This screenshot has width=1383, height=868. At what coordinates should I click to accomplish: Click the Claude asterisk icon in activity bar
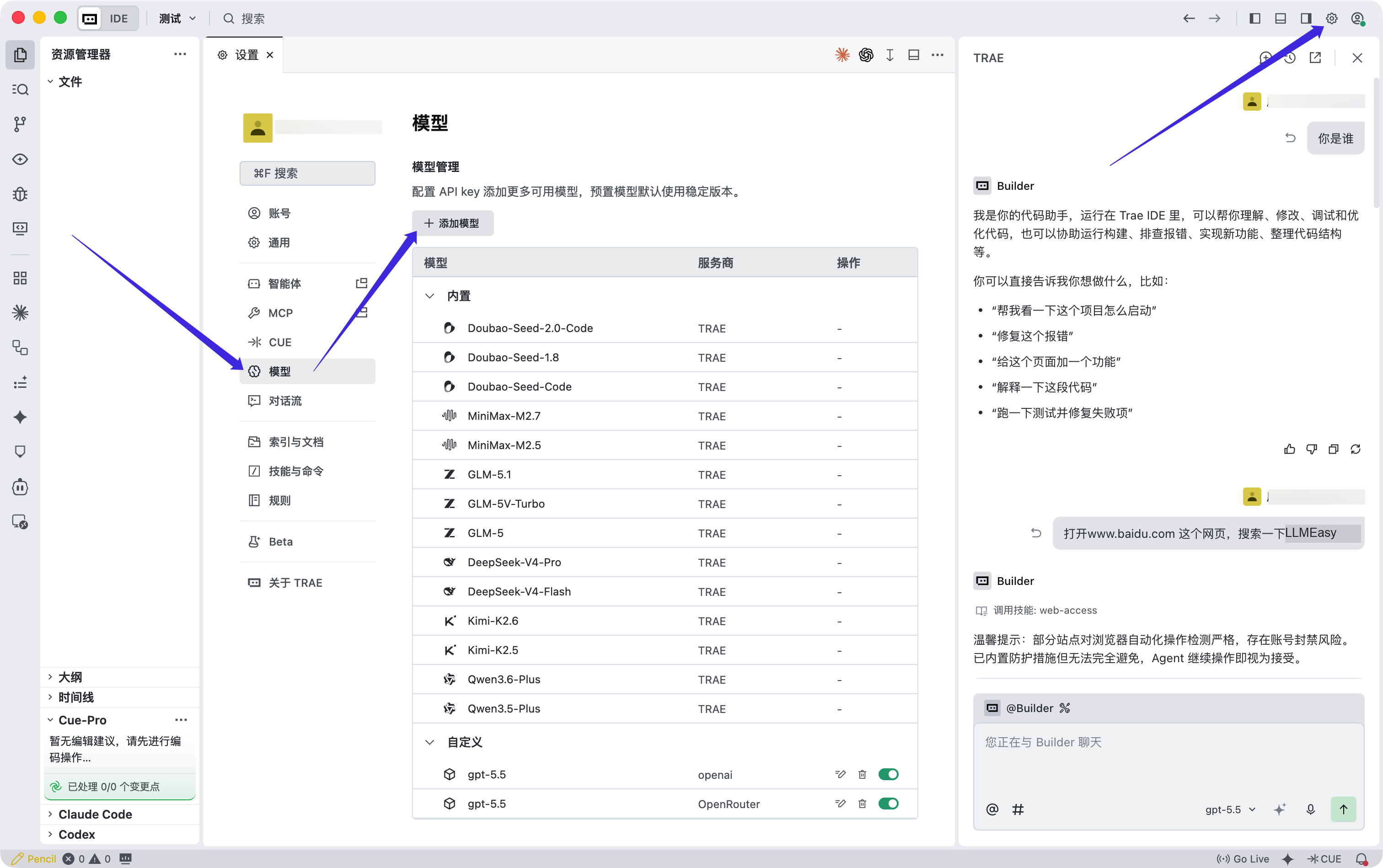pos(20,313)
